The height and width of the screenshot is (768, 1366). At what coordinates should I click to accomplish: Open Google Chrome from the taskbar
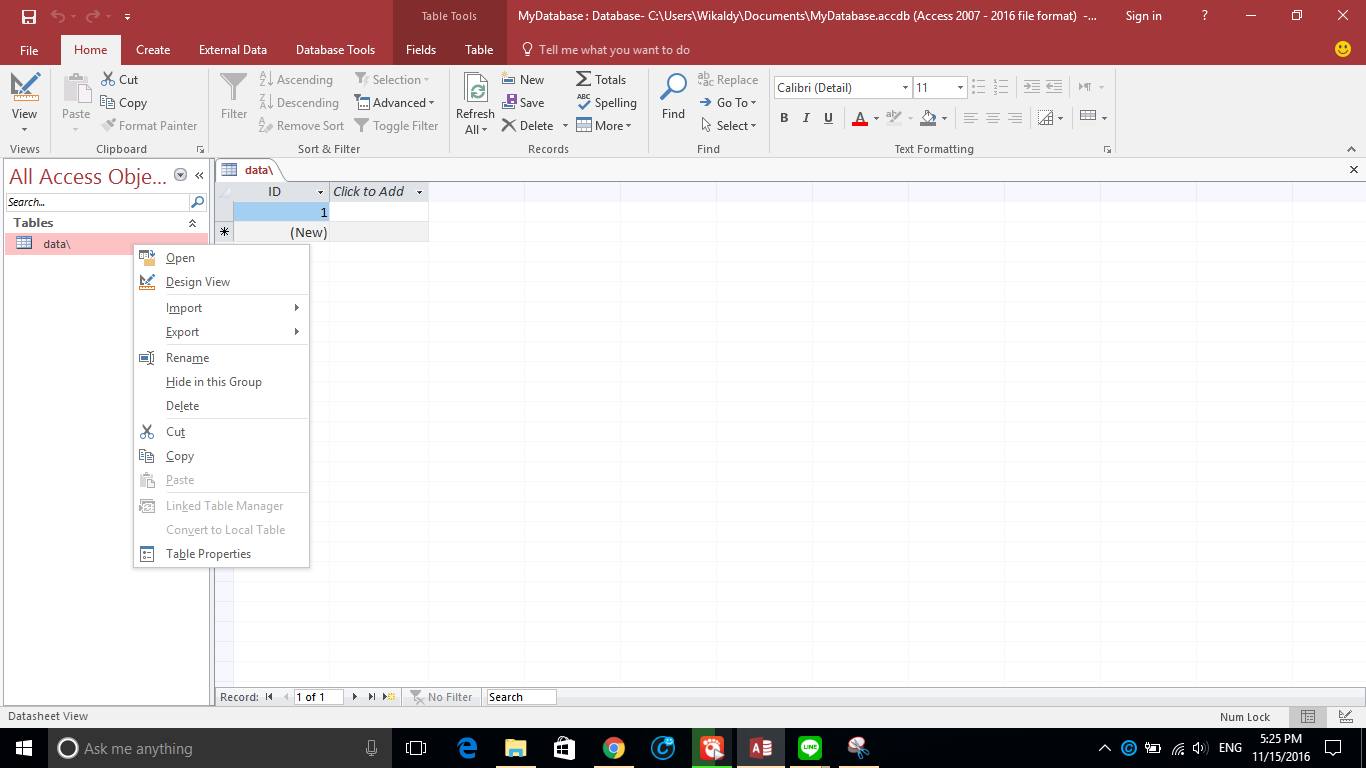614,748
